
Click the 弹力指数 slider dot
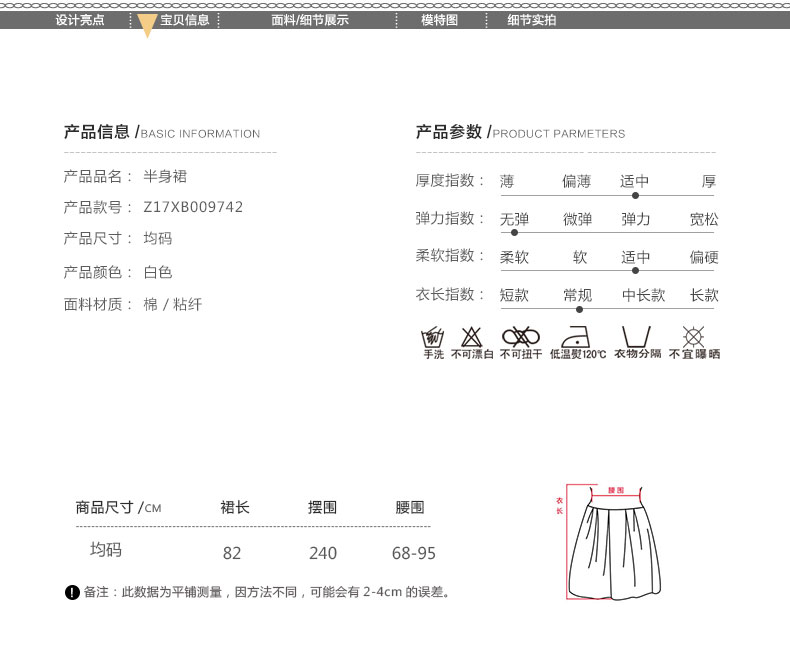tap(514, 233)
